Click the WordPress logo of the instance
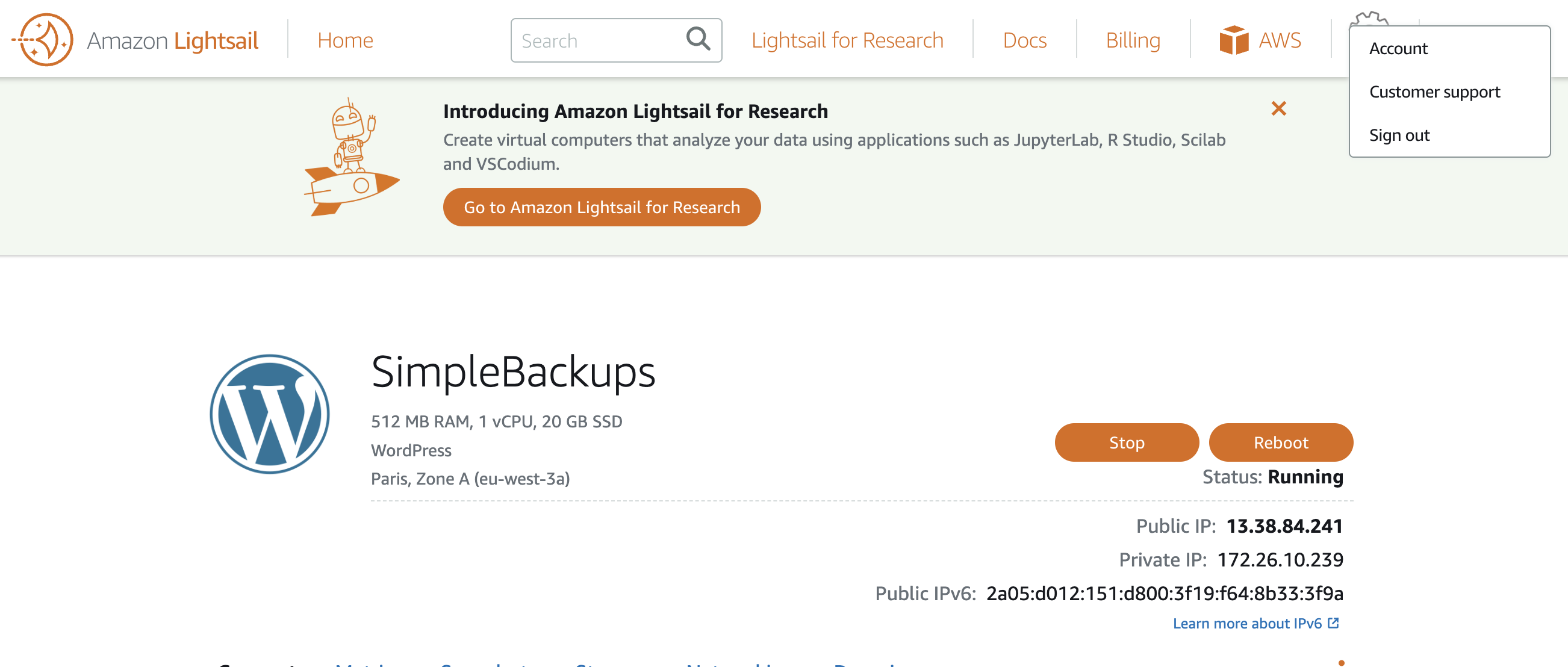The image size is (1568, 667). coord(270,414)
